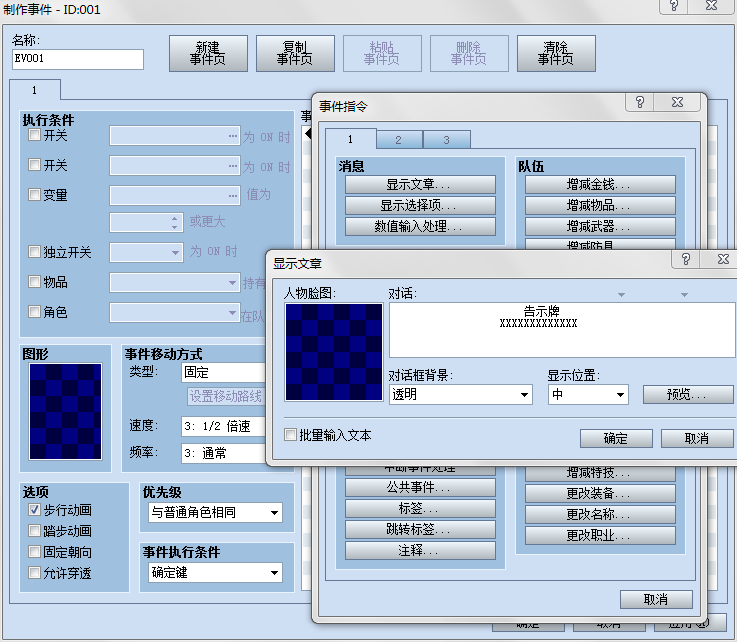Click 更改职业... command button
This screenshot has height=642, width=737.
coord(600,535)
